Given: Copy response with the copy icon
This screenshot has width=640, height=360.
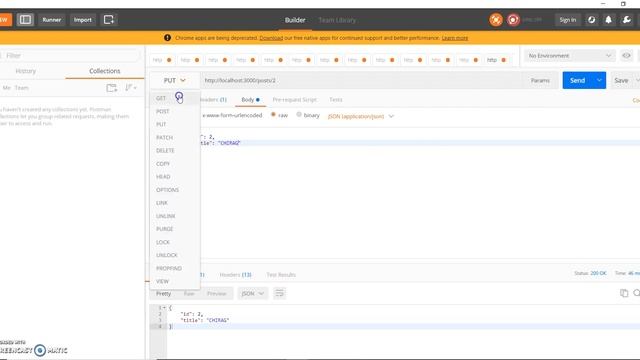Looking at the screenshot, I should (x=624, y=293).
